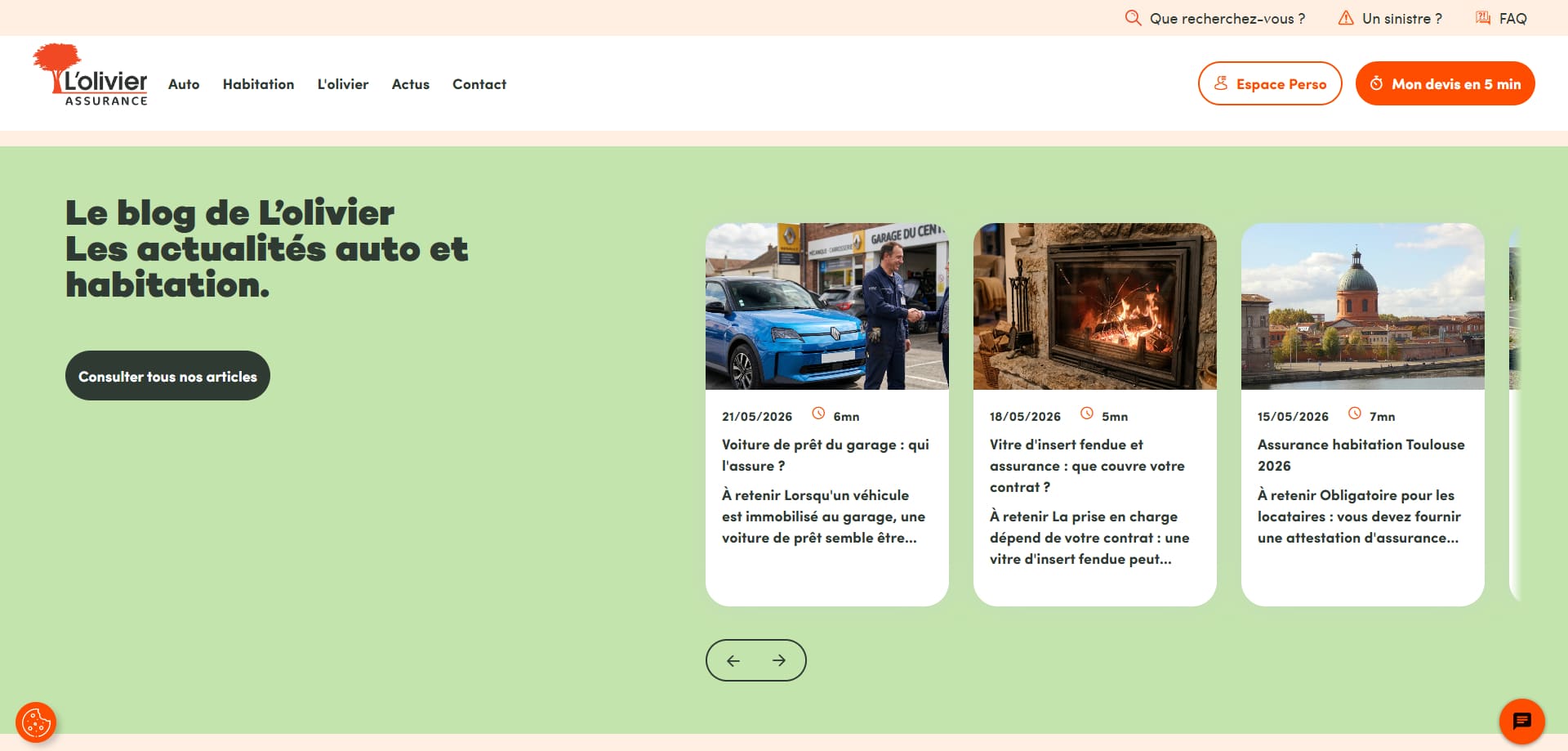Click the clock icon next to 5mn
The height and width of the screenshot is (751, 1568).
1087,413
